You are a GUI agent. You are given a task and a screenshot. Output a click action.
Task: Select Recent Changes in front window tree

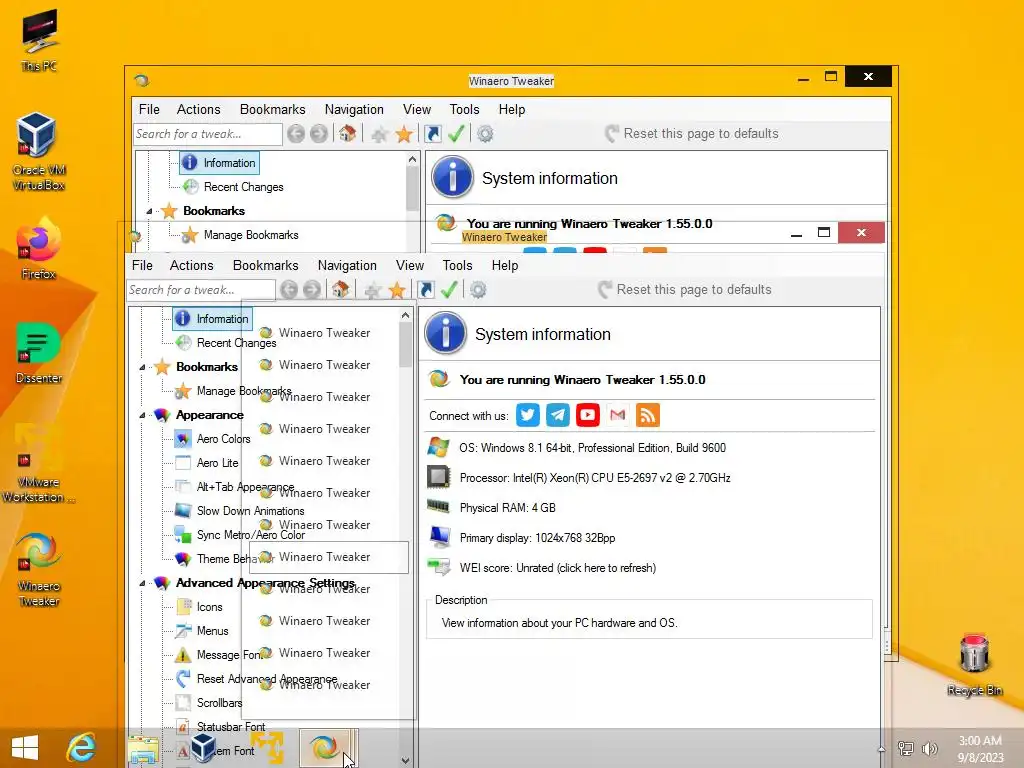click(x=227, y=343)
